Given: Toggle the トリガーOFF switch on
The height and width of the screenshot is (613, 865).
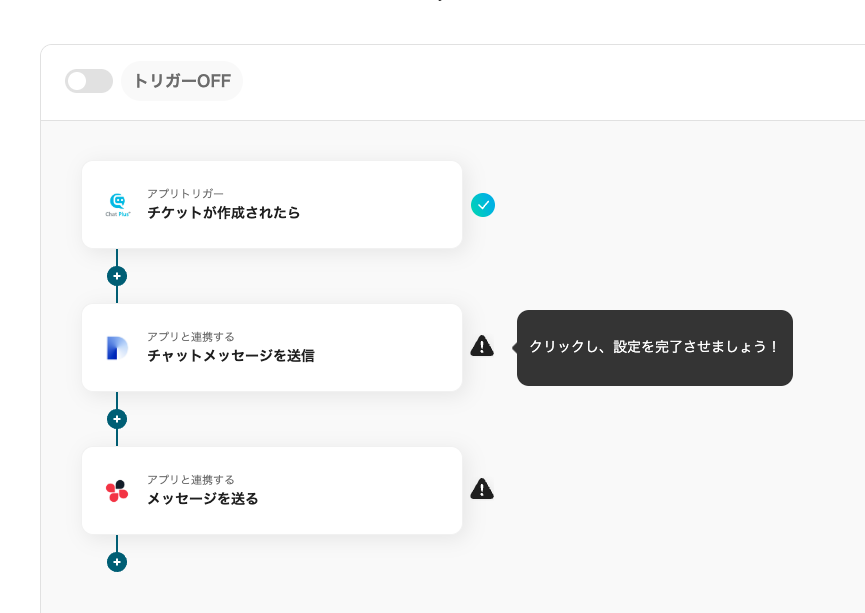Looking at the screenshot, I should 89,81.
